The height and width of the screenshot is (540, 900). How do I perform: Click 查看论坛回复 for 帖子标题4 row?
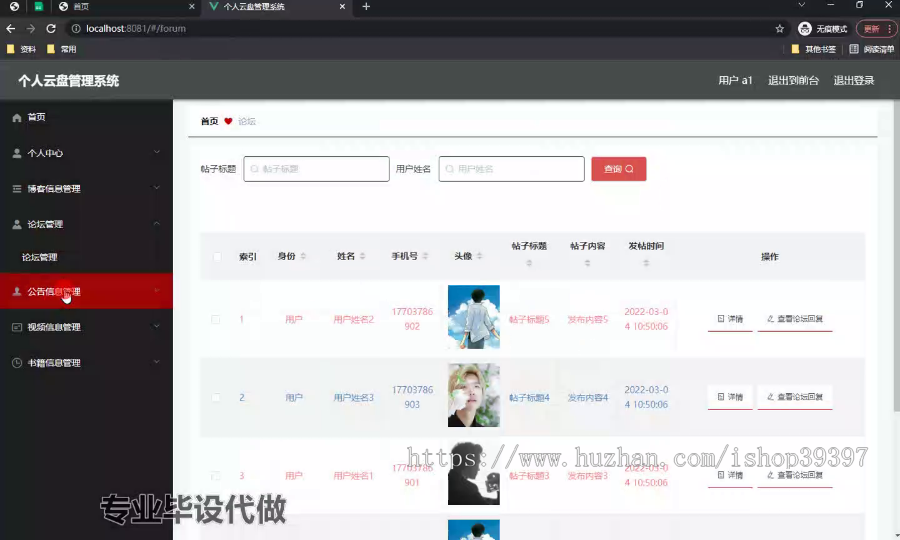(x=795, y=397)
